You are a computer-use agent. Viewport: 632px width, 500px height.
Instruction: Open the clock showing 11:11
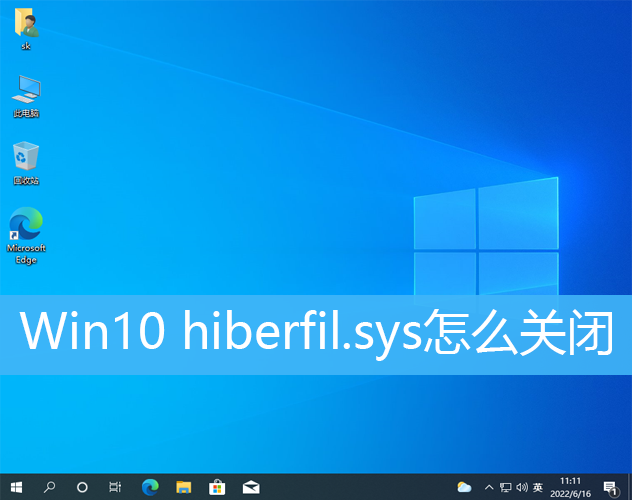[570, 487]
